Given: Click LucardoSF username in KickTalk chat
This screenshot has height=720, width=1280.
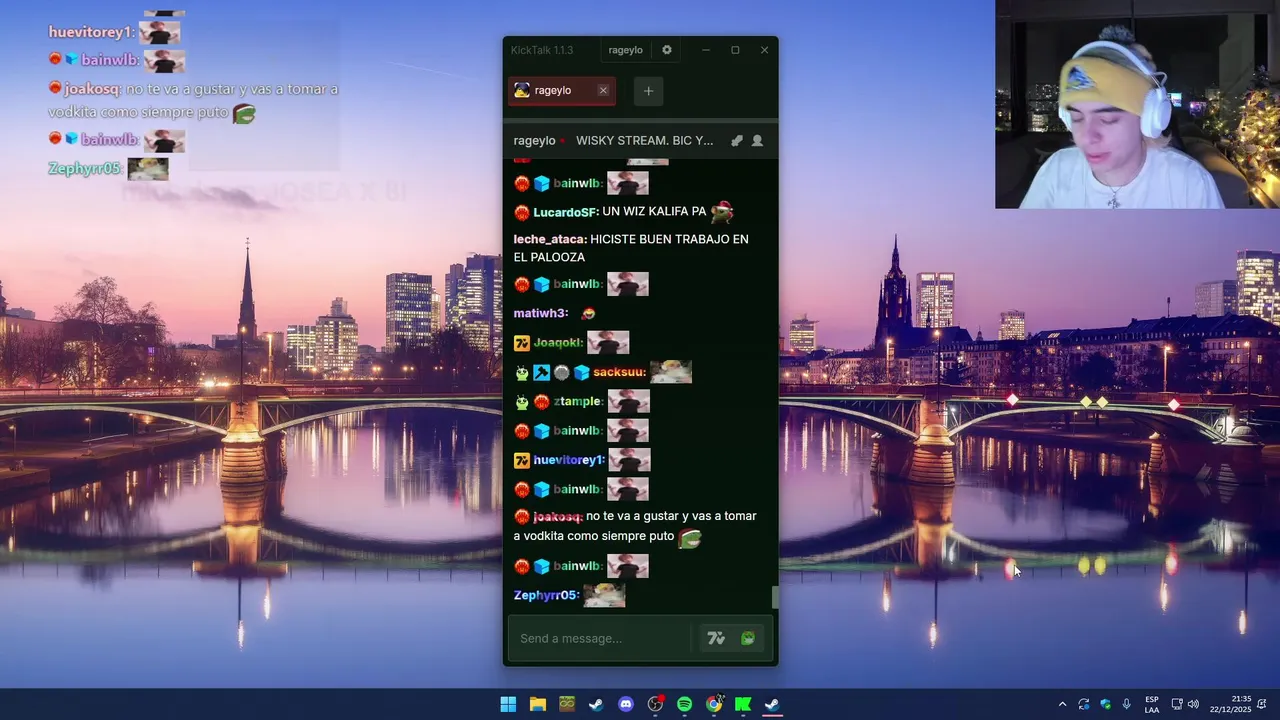Looking at the screenshot, I should pyautogui.click(x=566, y=212).
